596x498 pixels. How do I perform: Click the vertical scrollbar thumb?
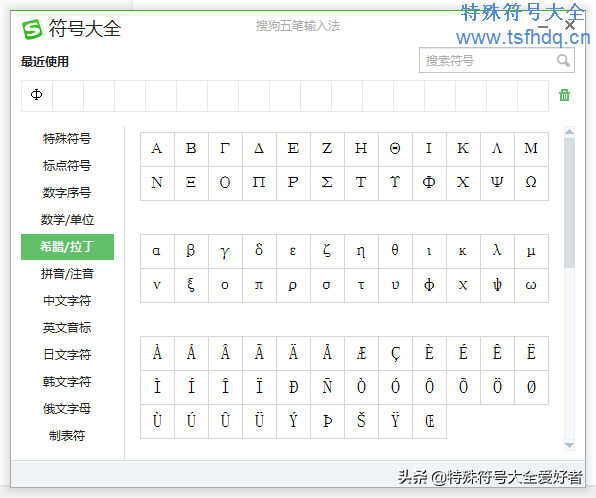click(569, 203)
